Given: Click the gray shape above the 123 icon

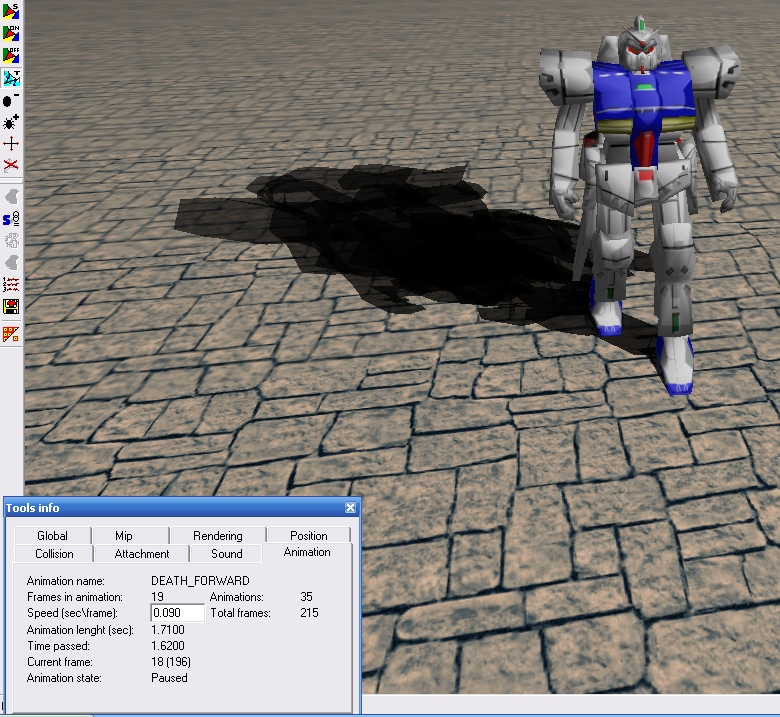Looking at the screenshot, I should pyautogui.click(x=11, y=263).
